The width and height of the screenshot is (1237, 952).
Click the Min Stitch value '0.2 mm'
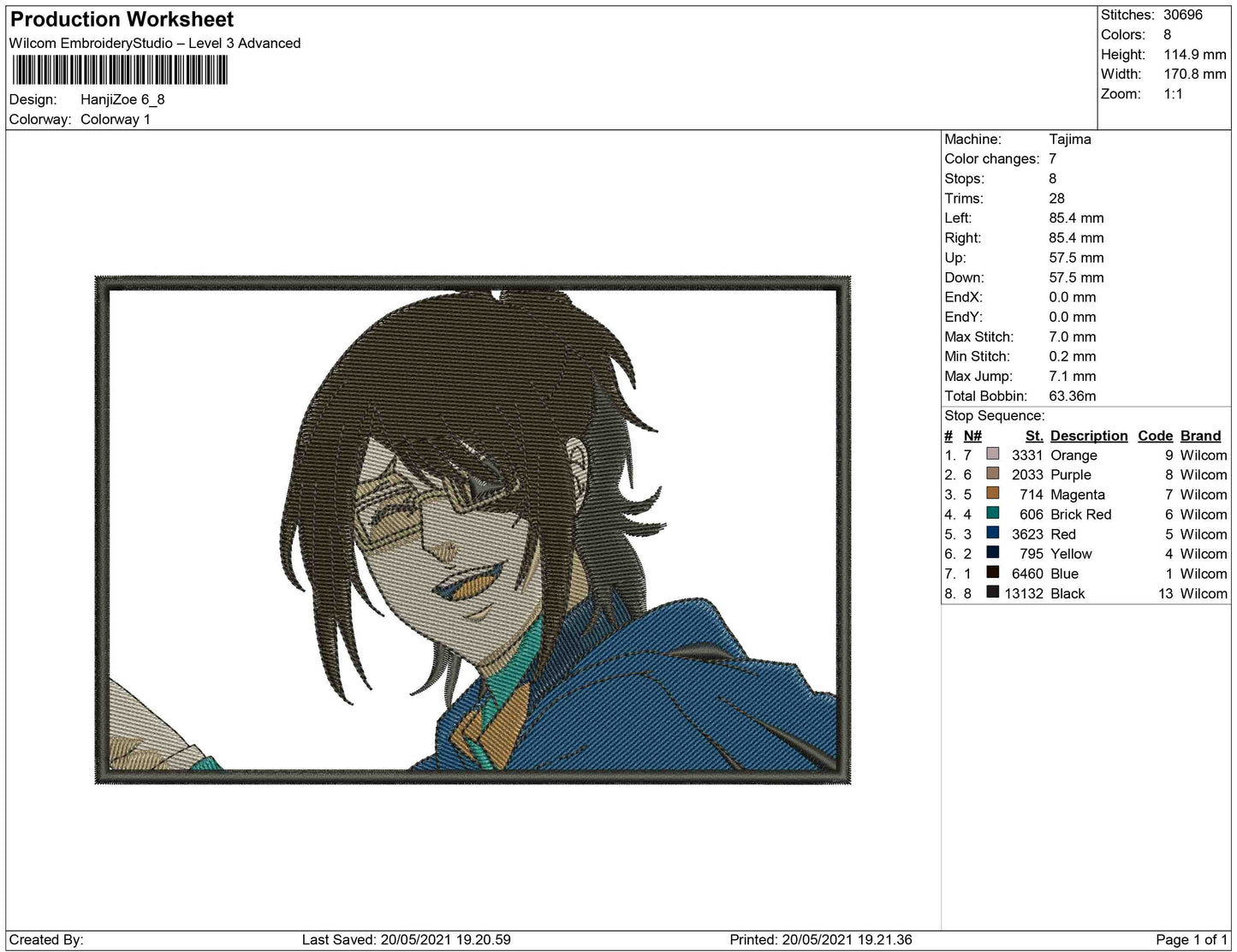point(1073,356)
